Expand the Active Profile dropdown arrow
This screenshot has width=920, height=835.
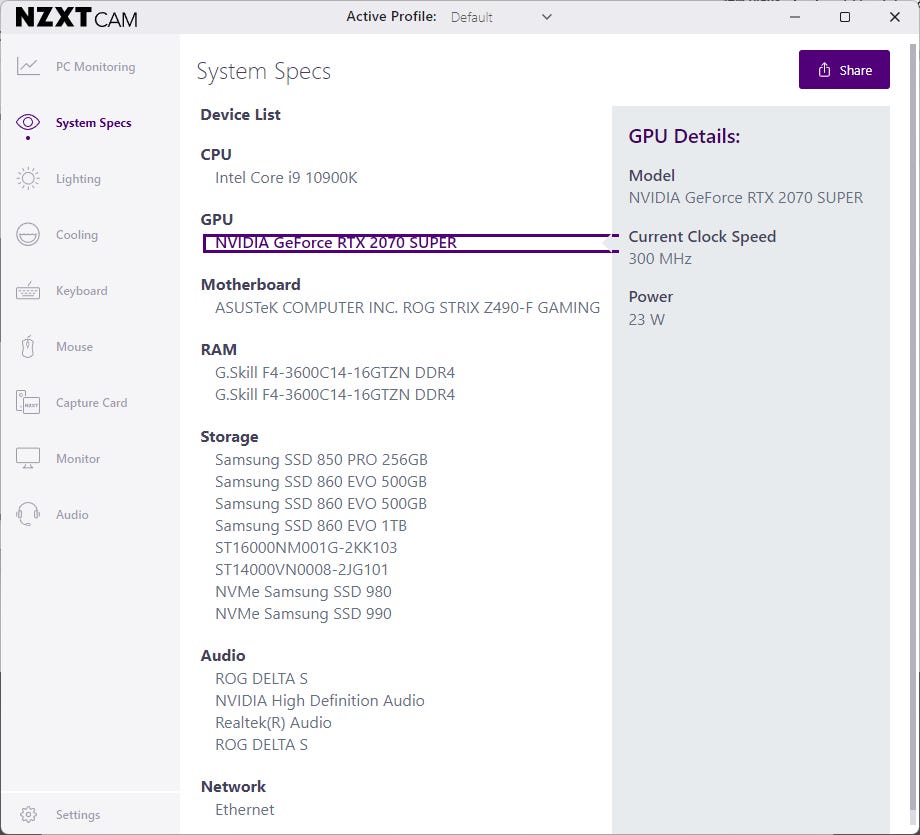point(546,17)
